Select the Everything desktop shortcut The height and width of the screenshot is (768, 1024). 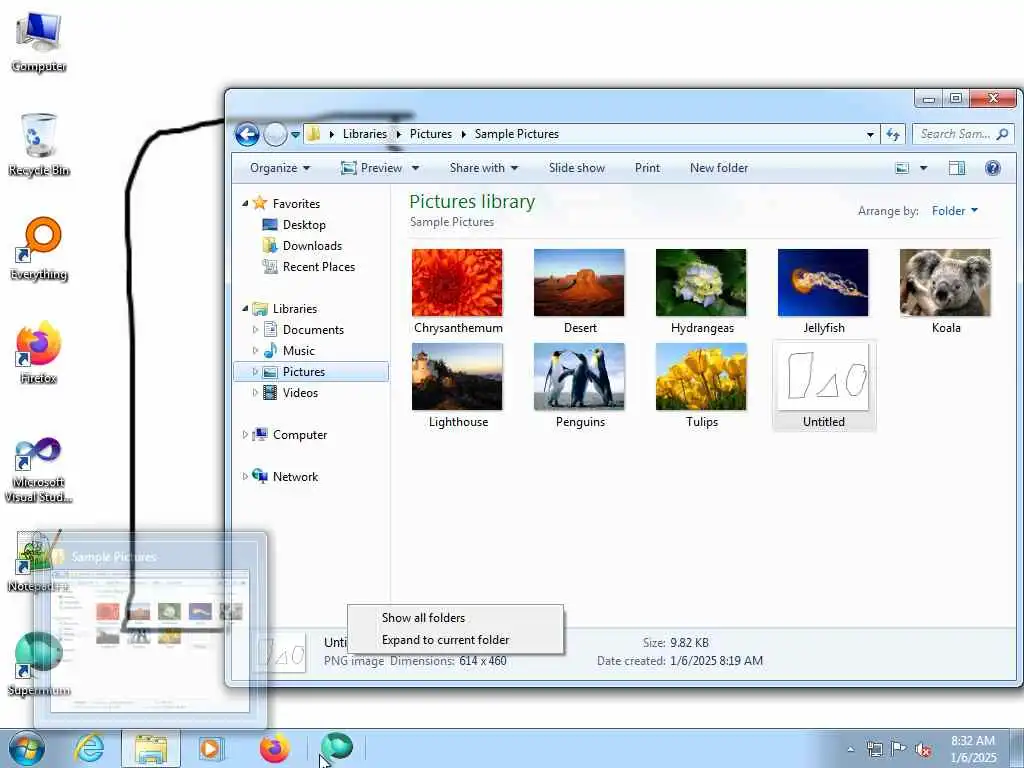[39, 249]
